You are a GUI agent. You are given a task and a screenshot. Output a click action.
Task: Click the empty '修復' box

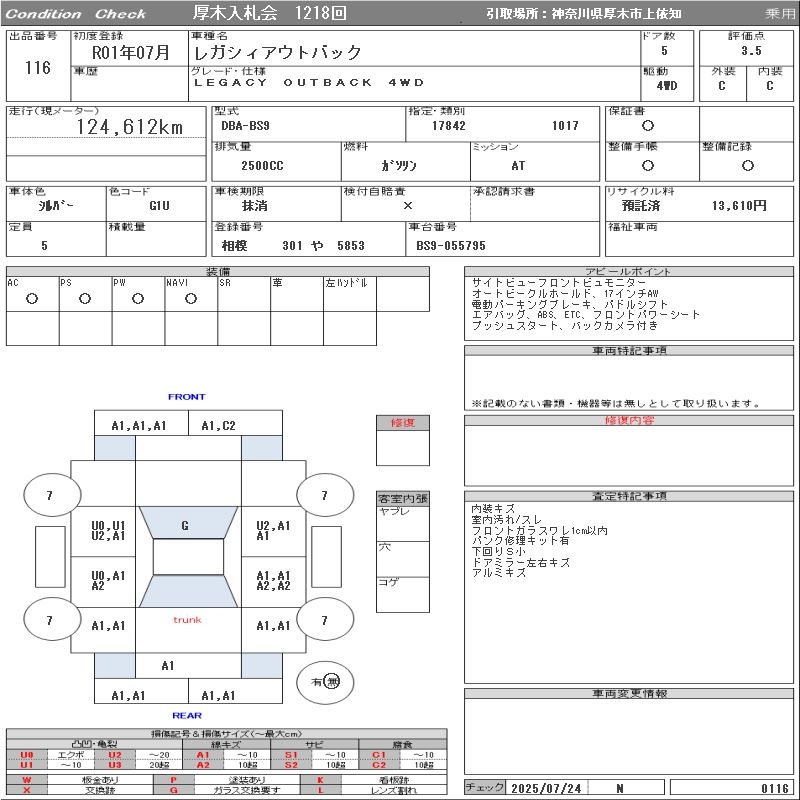pos(403,448)
